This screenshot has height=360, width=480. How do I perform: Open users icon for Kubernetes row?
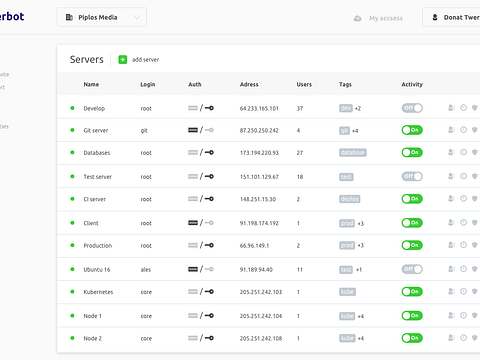coord(451,291)
